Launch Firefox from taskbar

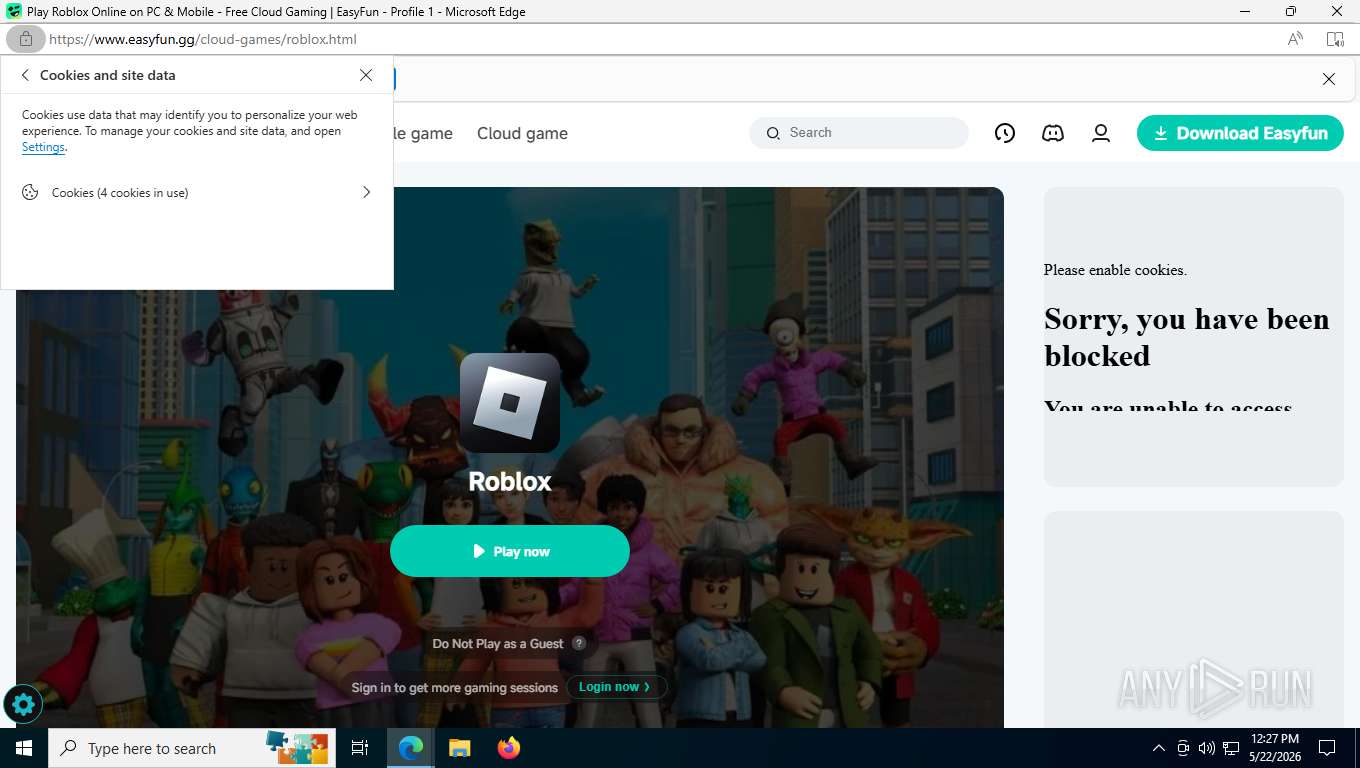tap(509, 748)
